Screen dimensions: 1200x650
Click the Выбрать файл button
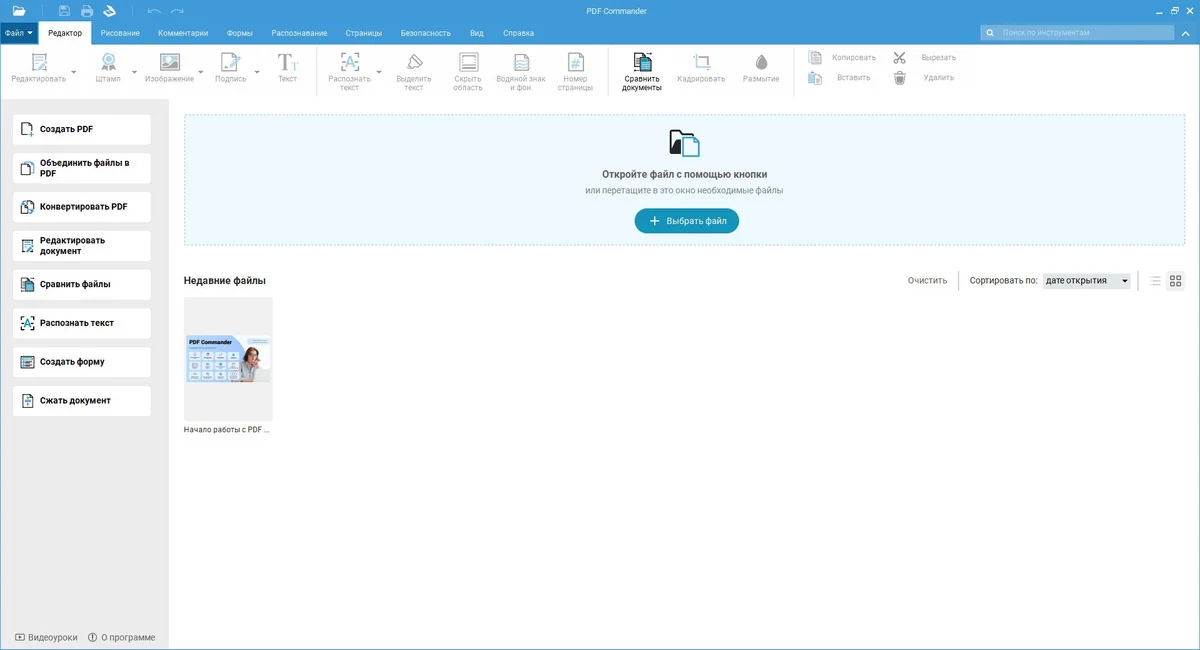686,221
